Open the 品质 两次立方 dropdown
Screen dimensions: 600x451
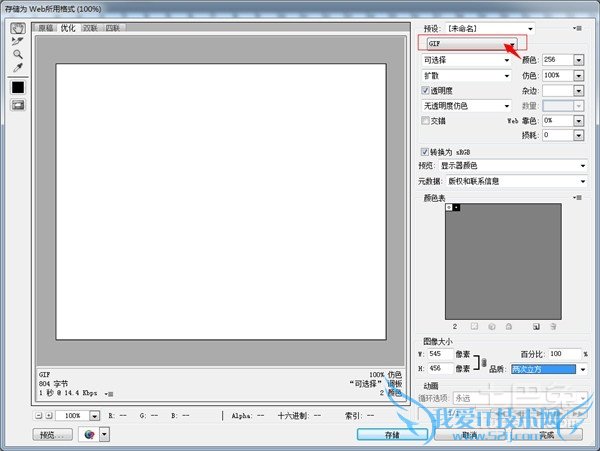tap(549, 369)
